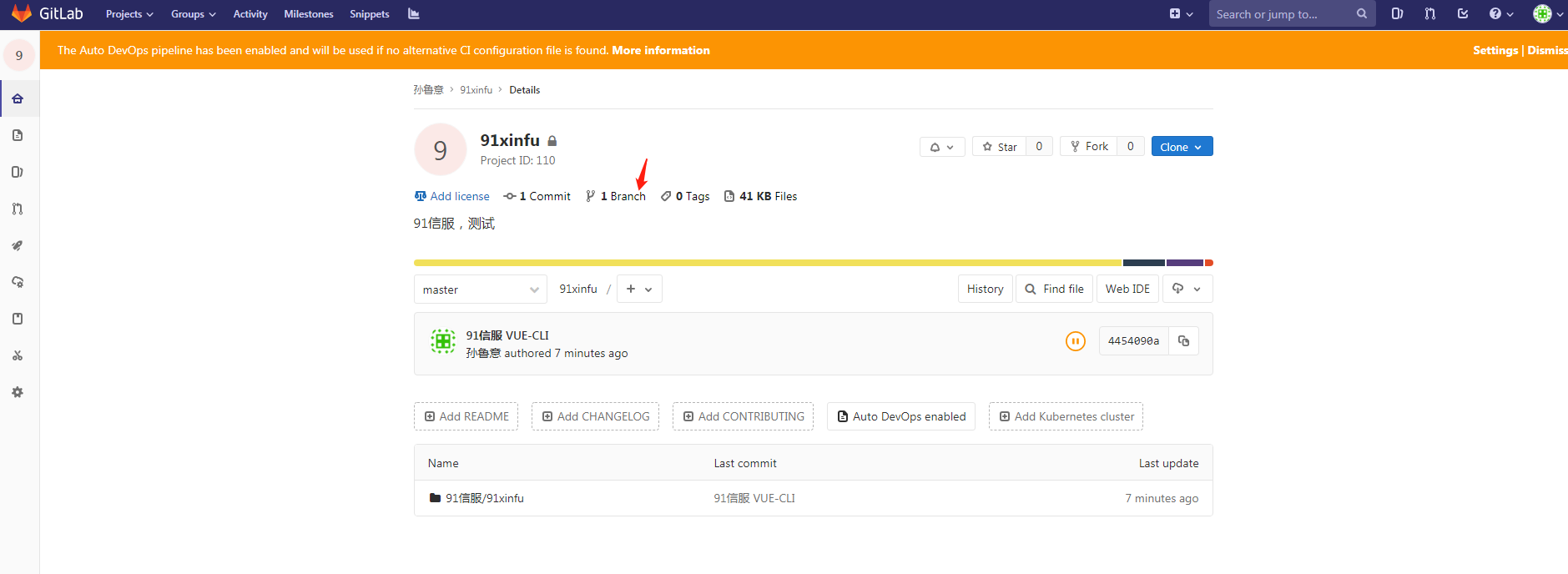This screenshot has height=574, width=1568.
Task: Open the 1 Branch link
Action: click(616, 196)
